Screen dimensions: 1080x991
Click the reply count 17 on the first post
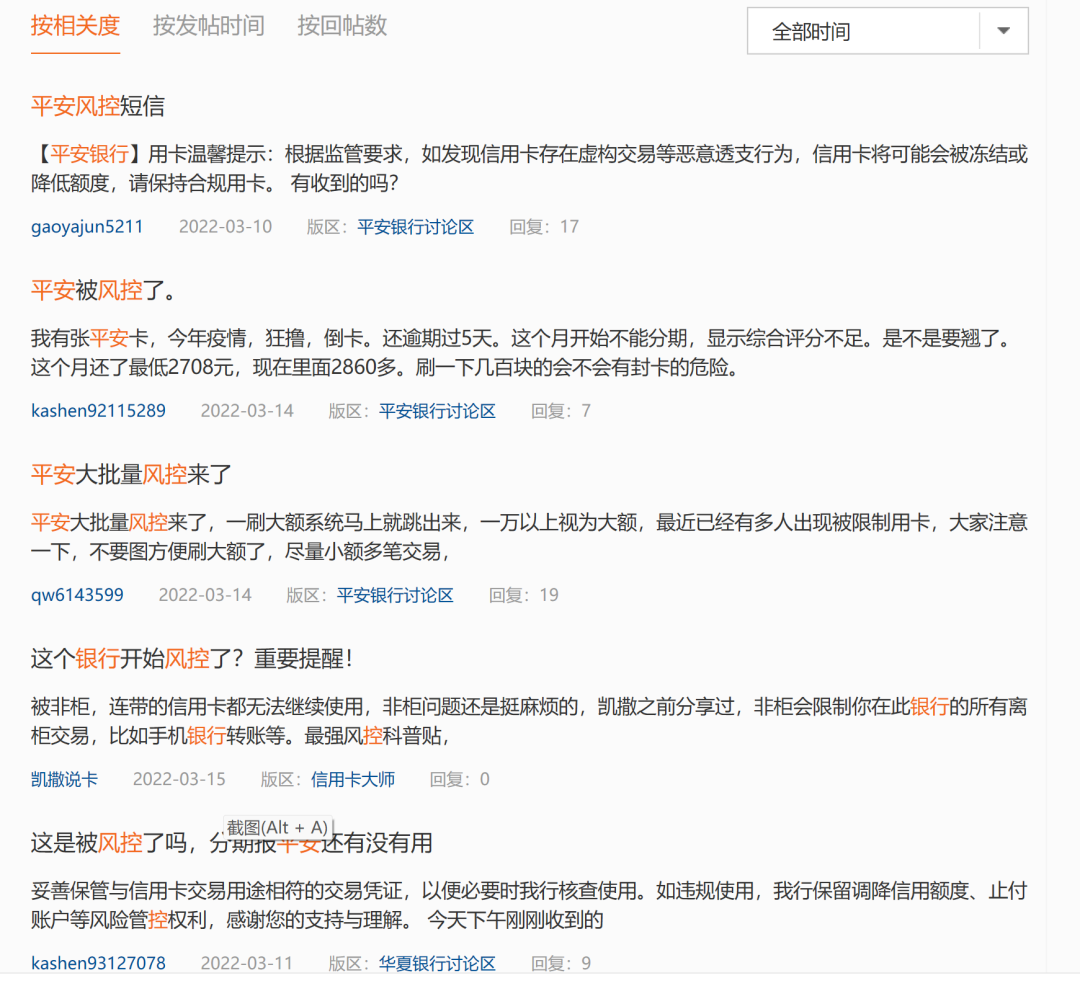click(x=569, y=226)
